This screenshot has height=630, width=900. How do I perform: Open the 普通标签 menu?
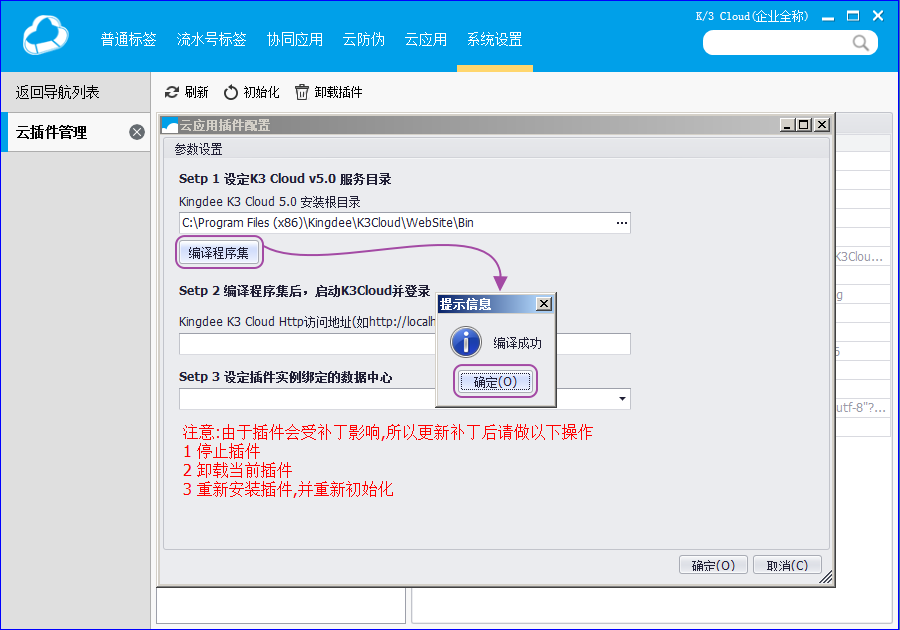129,39
